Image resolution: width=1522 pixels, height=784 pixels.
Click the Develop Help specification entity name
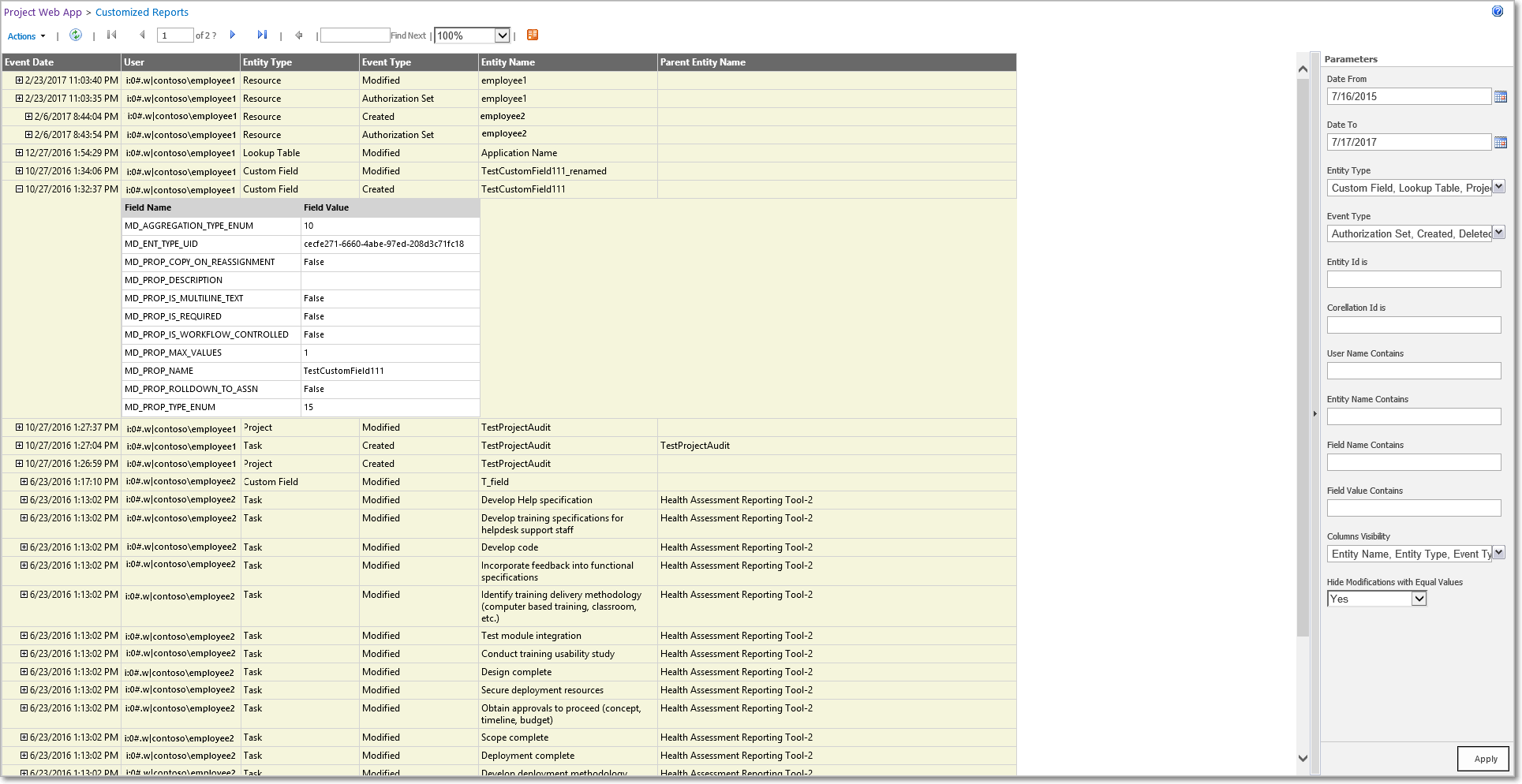(x=537, y=500)
